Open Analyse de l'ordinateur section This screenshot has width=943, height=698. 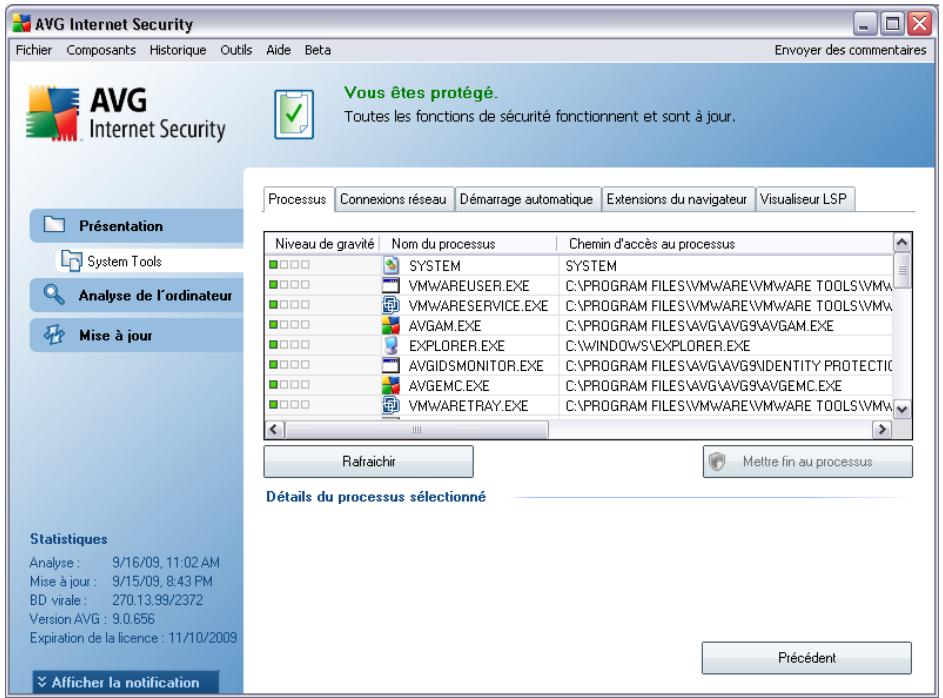(137, 295)
